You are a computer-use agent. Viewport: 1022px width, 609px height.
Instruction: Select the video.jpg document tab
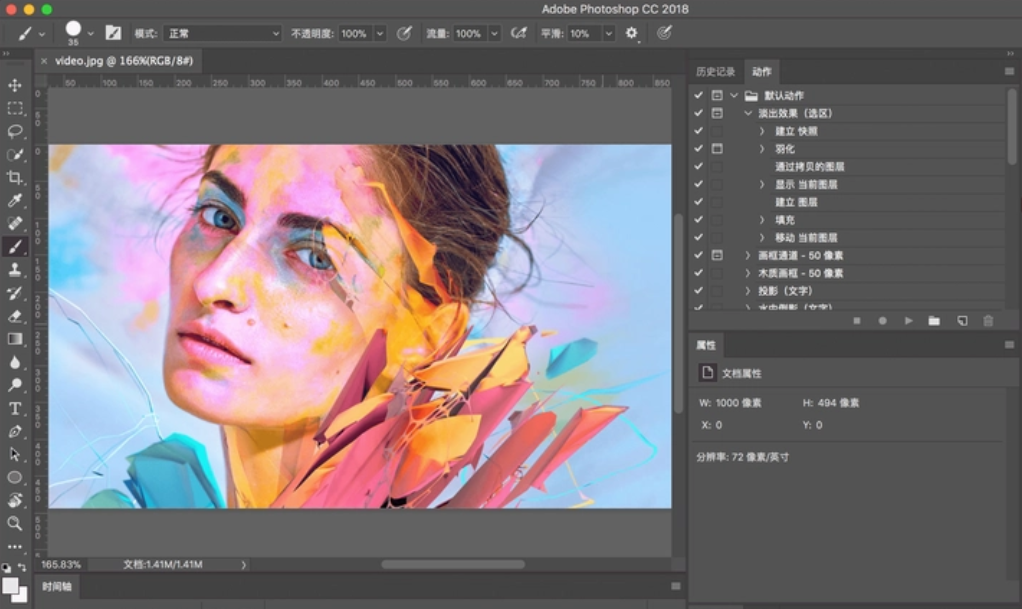pyautogui.click(x=123, y=61)
